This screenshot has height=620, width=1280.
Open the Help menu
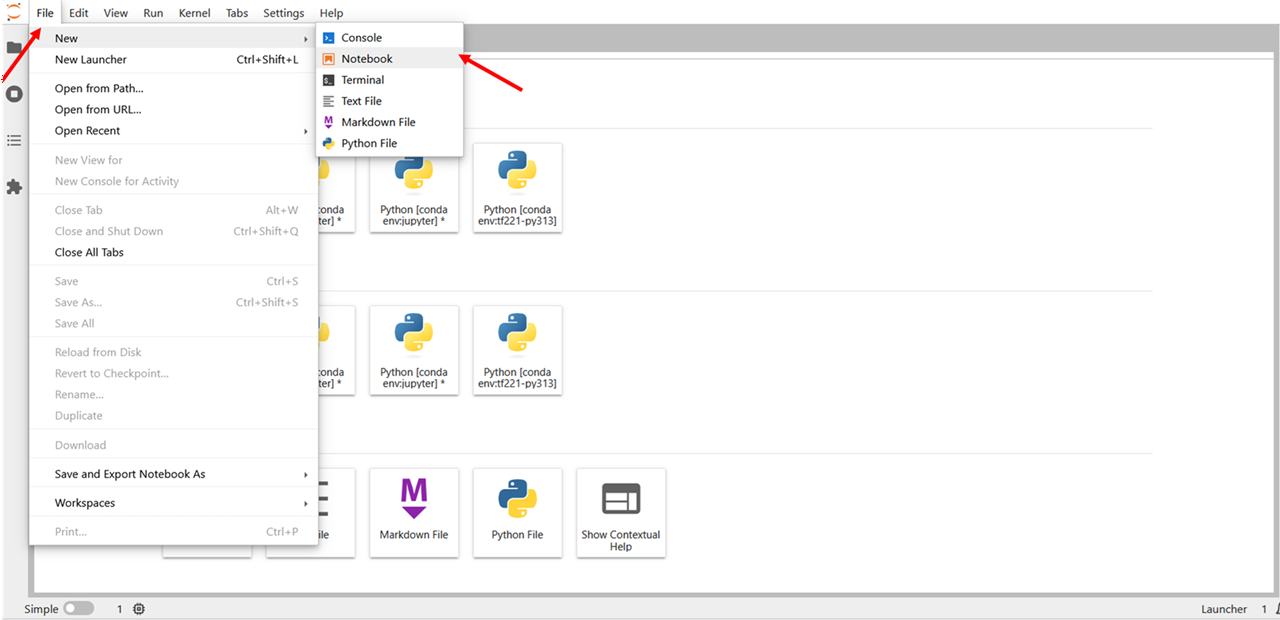pyautogui.click(x=331, y=13)
